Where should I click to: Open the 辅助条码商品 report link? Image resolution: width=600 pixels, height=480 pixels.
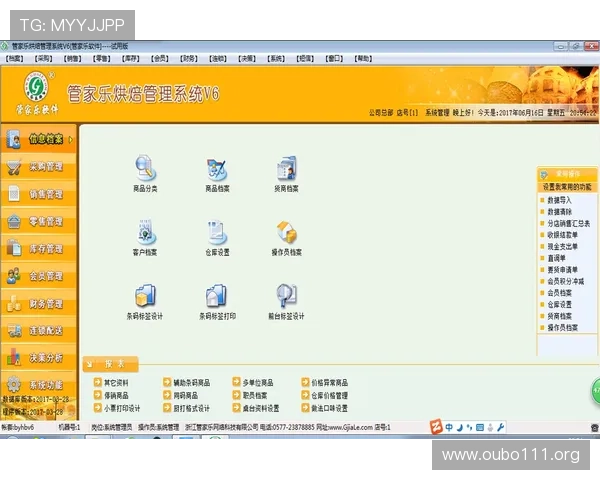(x=191, y=382)
